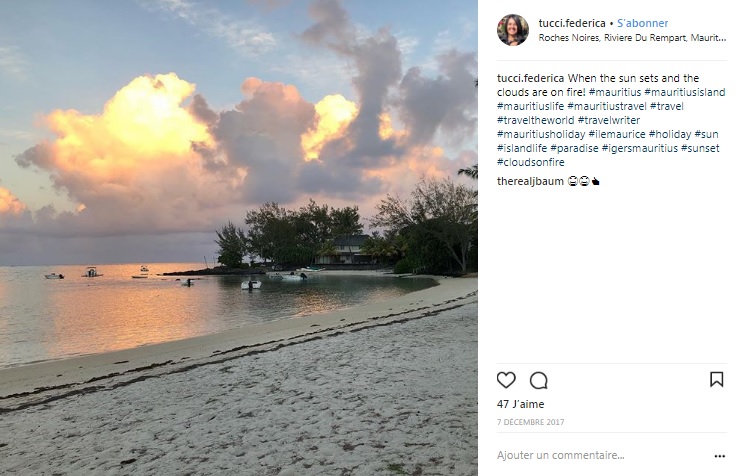Open the tucci.federica profile picture
Image resolution: width=744 pixels, height=476 pixels.
(513, 30)
